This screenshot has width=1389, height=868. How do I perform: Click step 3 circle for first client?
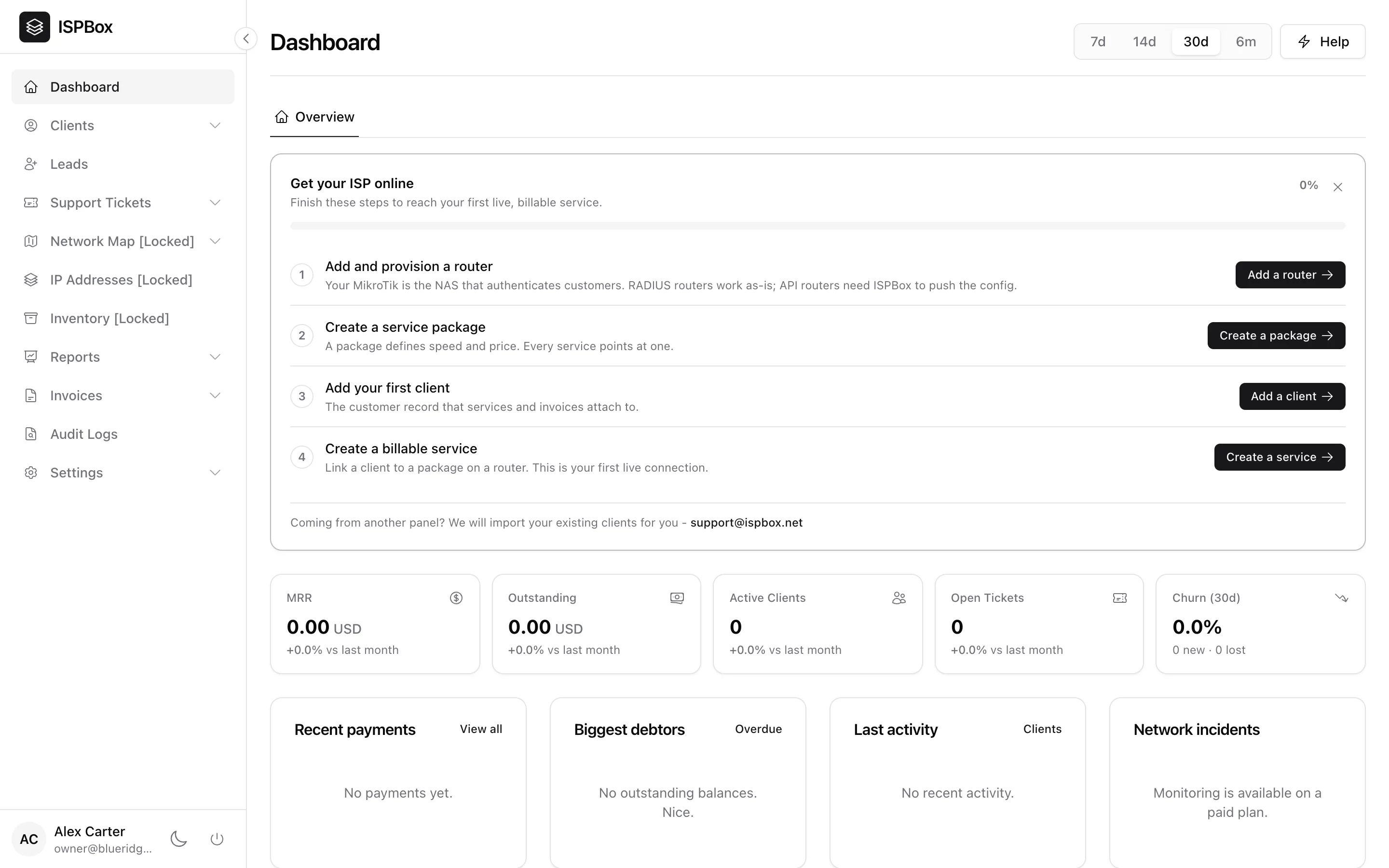[x=302, y=397]
